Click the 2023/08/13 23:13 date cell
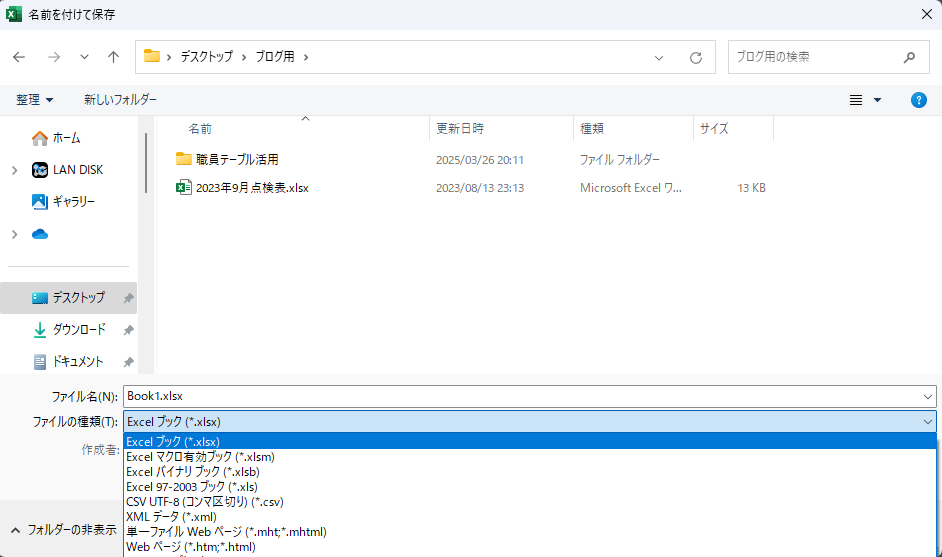Image resolution: width=942 pixels, height=557 pixels. click(480, 188)
